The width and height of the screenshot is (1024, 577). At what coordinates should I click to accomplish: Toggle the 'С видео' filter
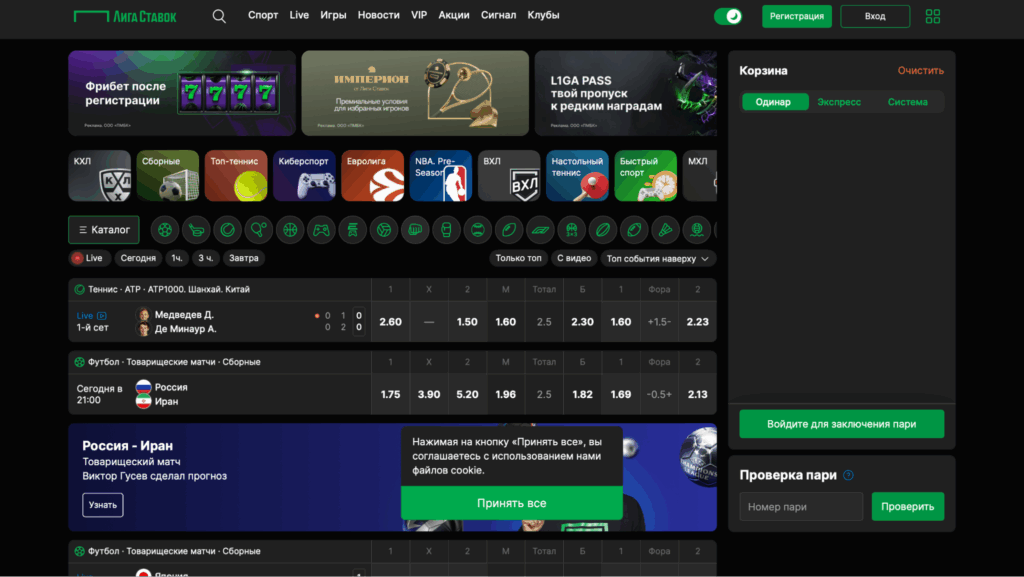pos(573,258)
